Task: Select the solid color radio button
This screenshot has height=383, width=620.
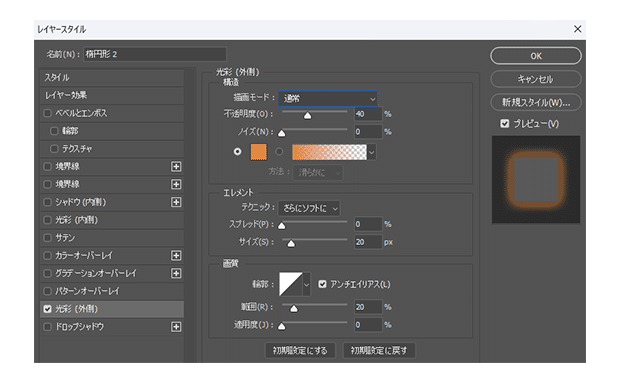Action: click(x=237, y=151)
